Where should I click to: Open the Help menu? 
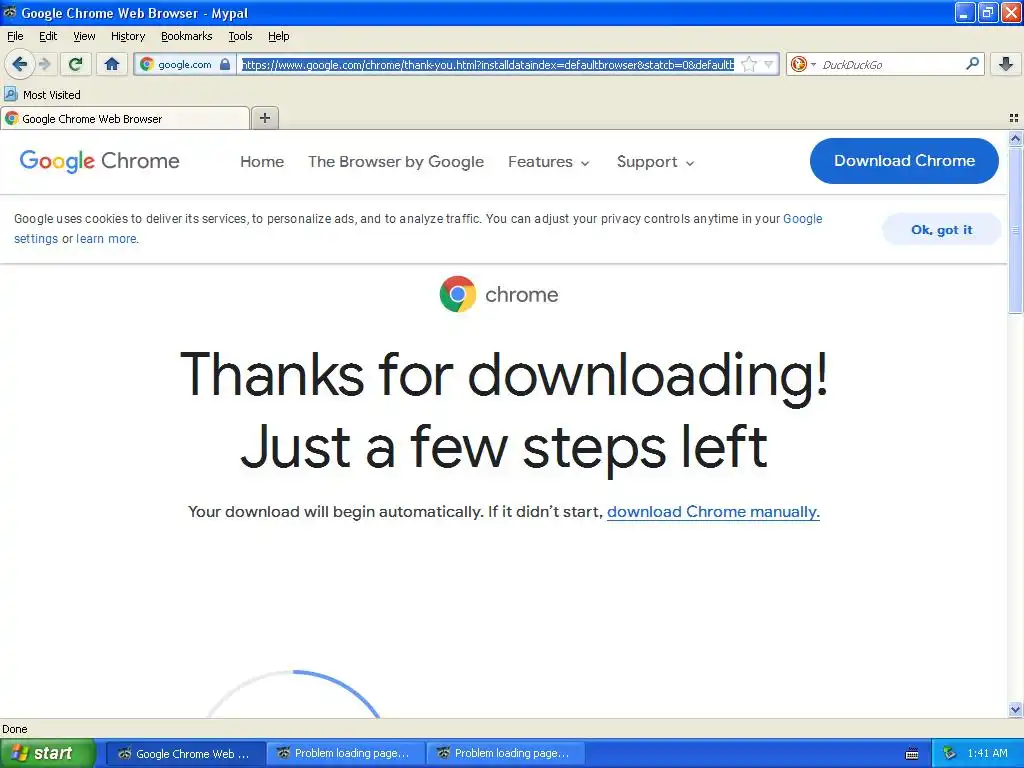(278, 36)
